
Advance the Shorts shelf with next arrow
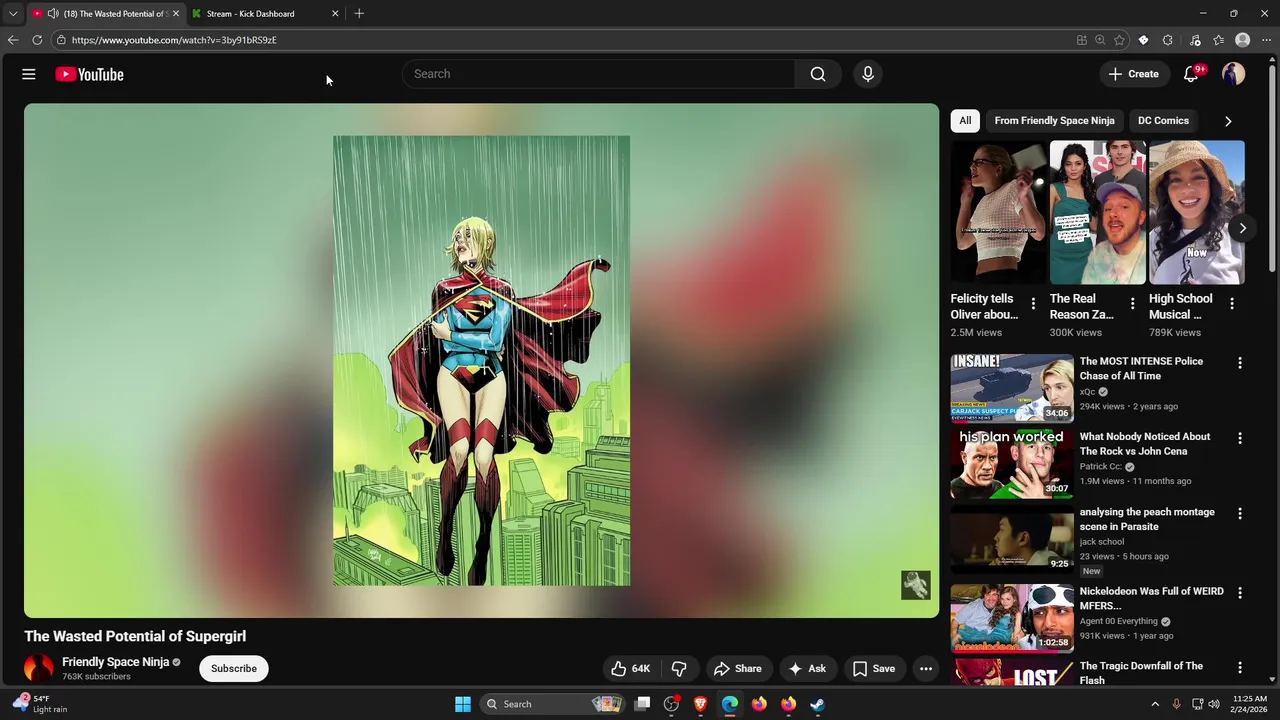[1242, 229]
